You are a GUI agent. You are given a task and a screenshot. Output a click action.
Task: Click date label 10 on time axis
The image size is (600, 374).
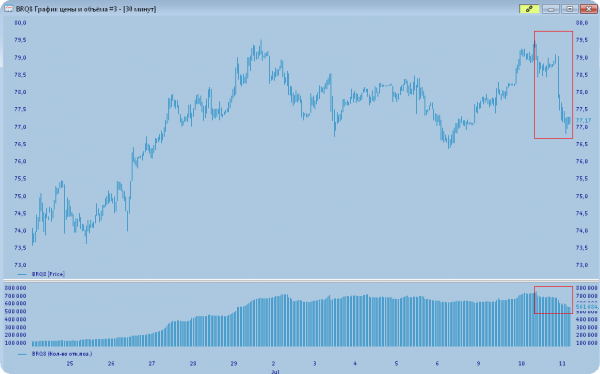click(521, 363)
